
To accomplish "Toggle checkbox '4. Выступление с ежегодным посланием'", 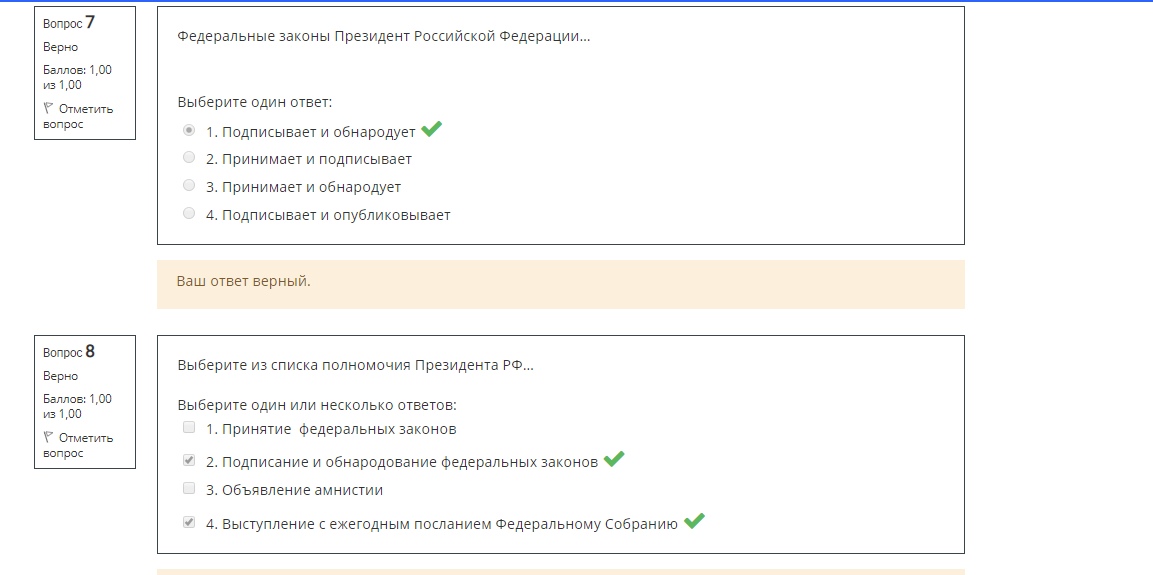I will pyautogui.click(x=189, y=522).
